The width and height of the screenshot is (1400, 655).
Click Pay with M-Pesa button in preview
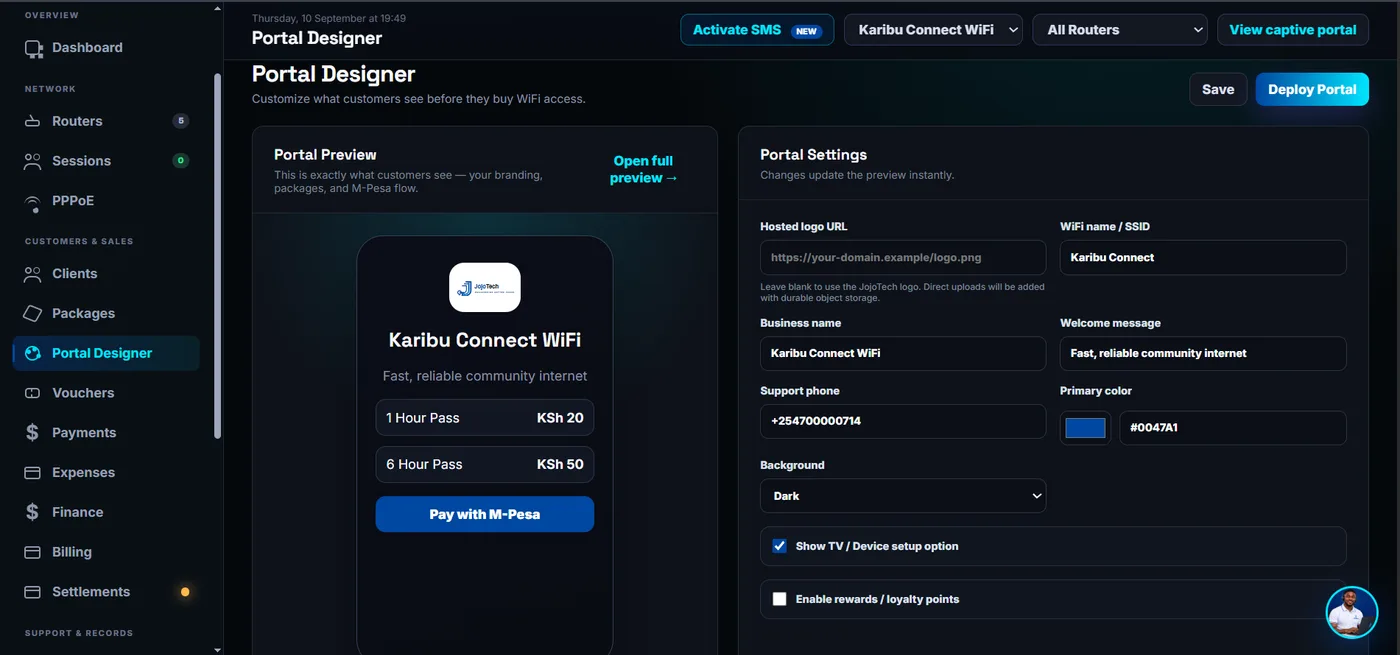coord(485,514)
